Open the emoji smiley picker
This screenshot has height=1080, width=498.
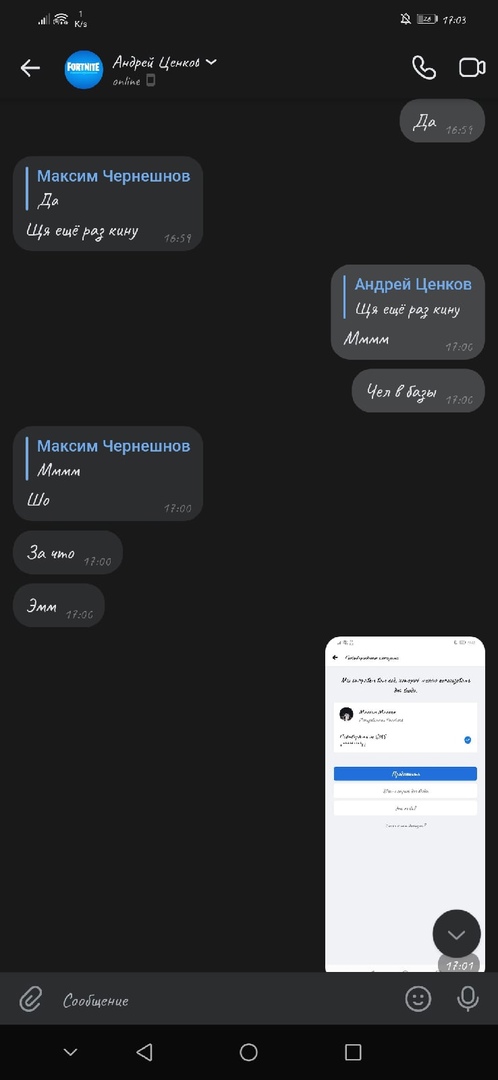pyautogui.click(x=418, y=998)
